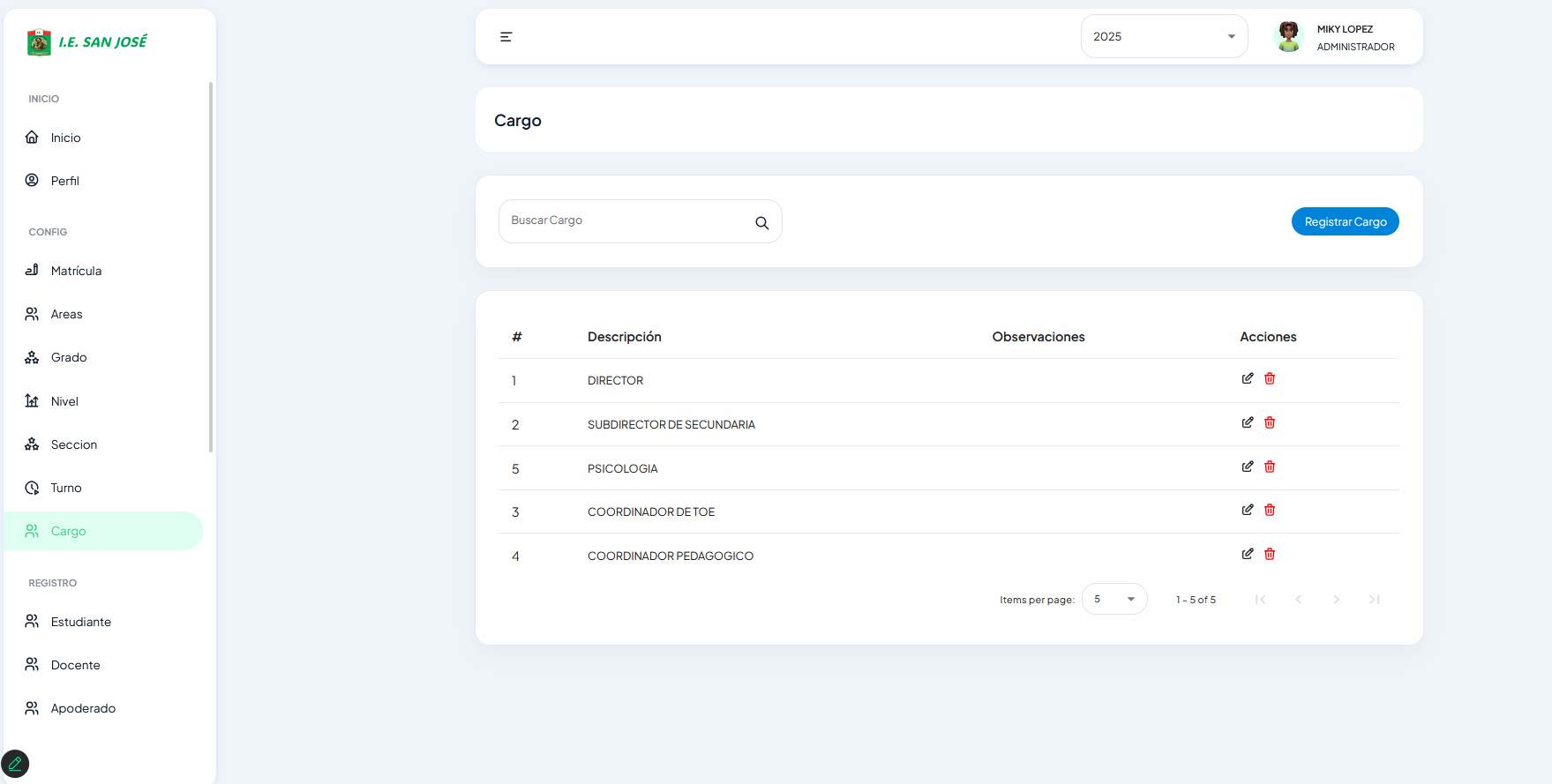Select Turno from the sidebar
This screenshot has width=1552, height=784.
pos(66,488)
